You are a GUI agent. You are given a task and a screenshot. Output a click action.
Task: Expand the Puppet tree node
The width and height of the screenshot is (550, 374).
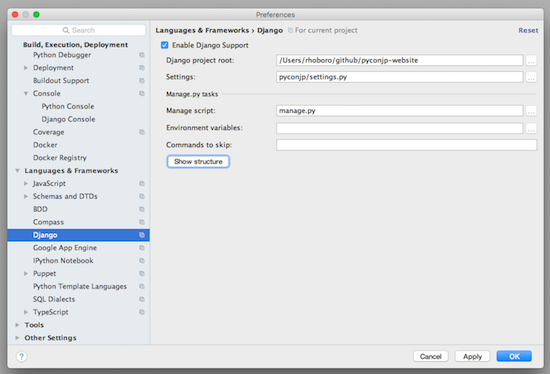coord(26,274)
